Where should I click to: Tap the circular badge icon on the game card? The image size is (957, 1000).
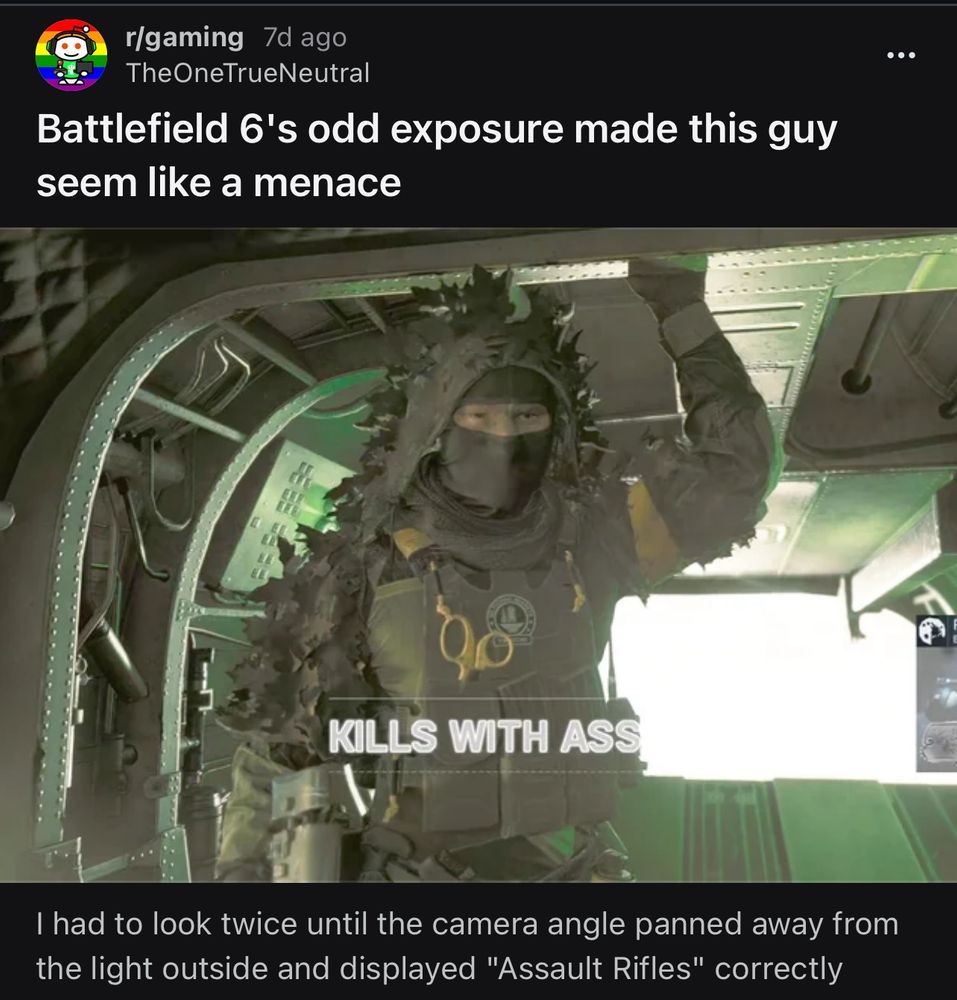tap(931, 630)
